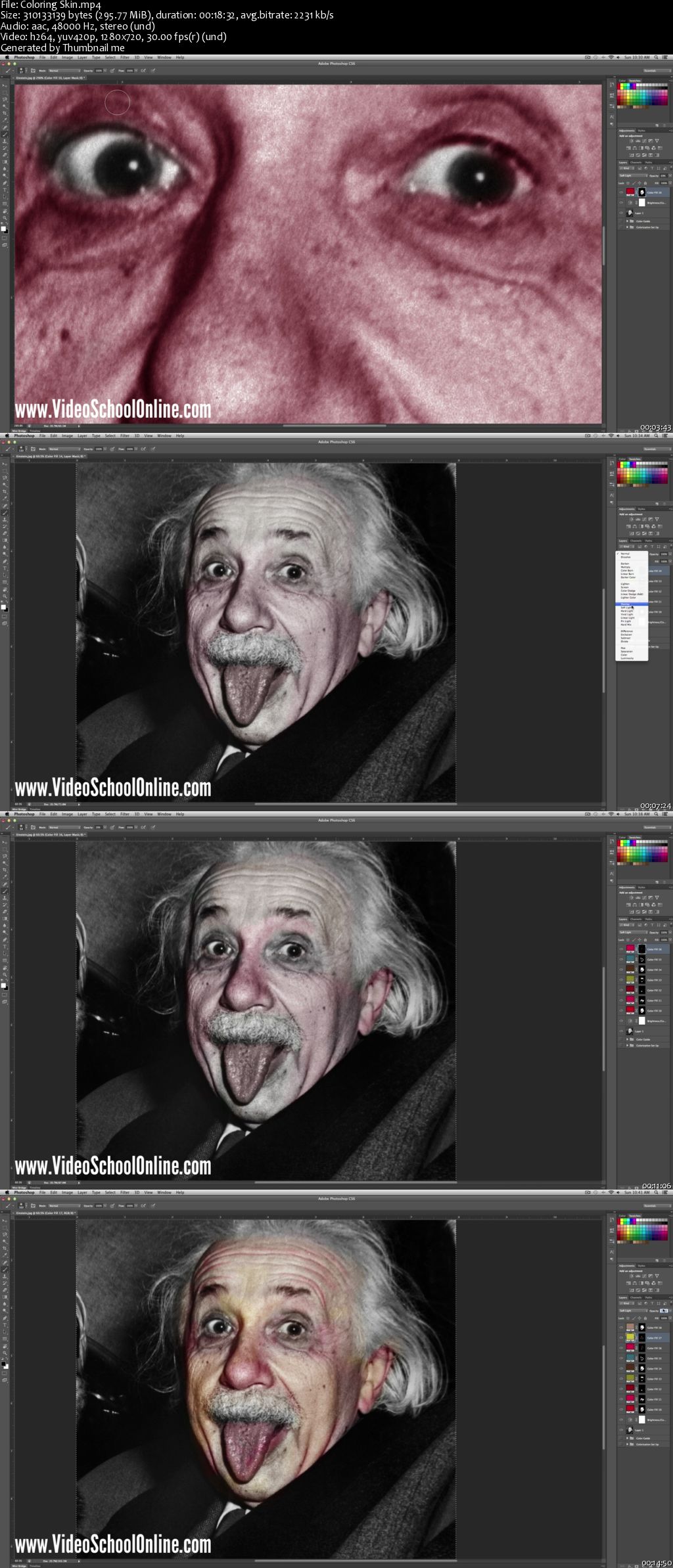The image size is (673, 1568).
Task: Open the Fill slider arrow in the 00:14:50 frame
Action: point(670,1318)
